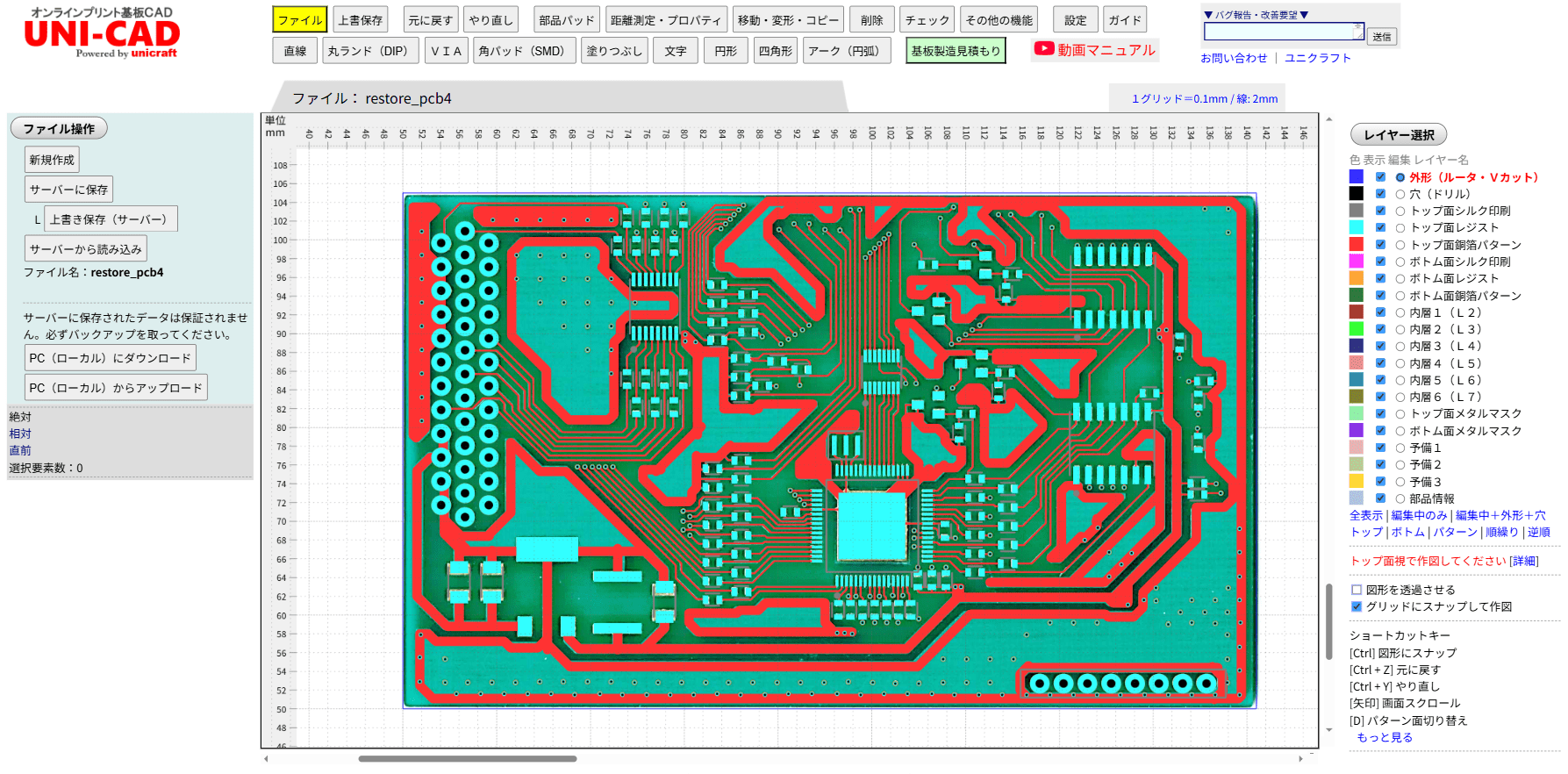Open the ファイル menu
Image resolution: width=1568 pixels, height=774 pixels.
tap(299, 20)
